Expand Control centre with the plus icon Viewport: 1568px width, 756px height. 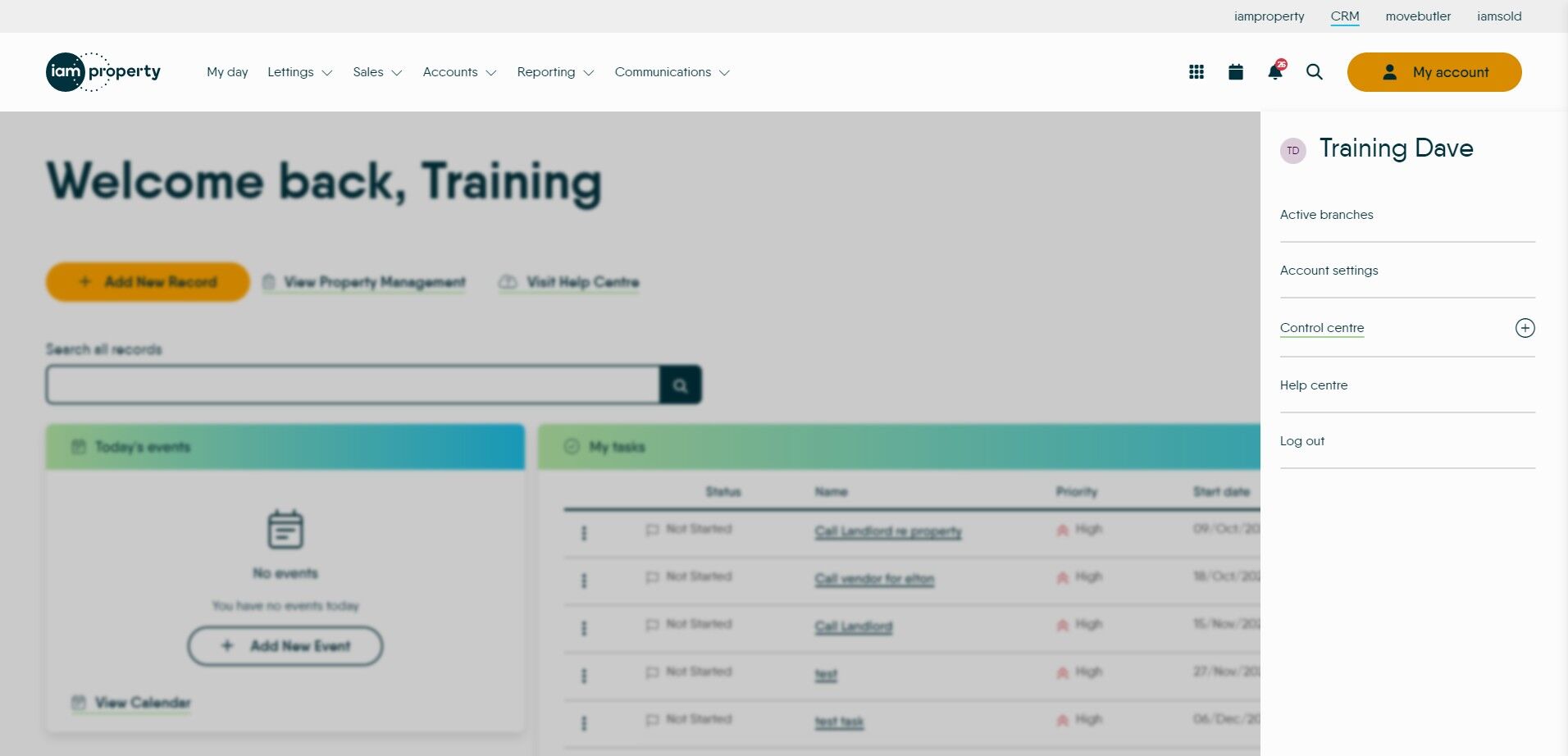click(x=1525, y=328)
